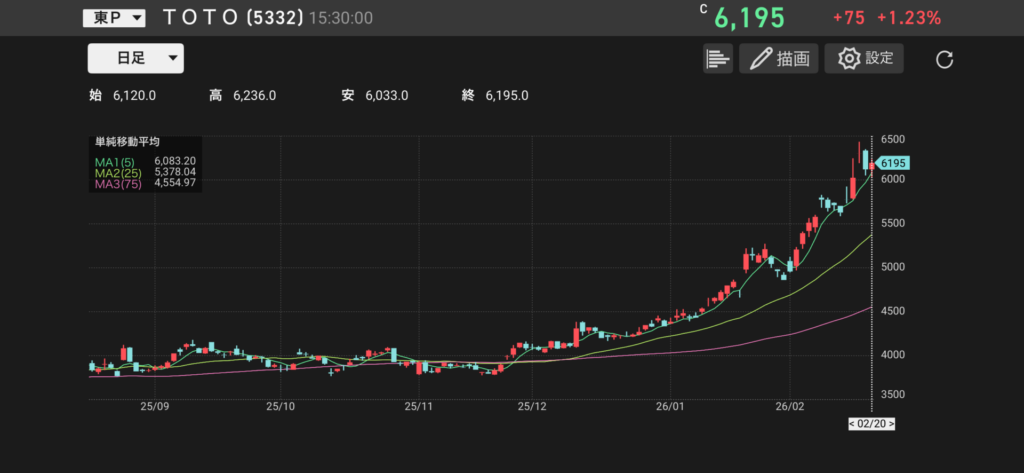Select the 26/01 date axis label
1024x473 pixels.
671,408
